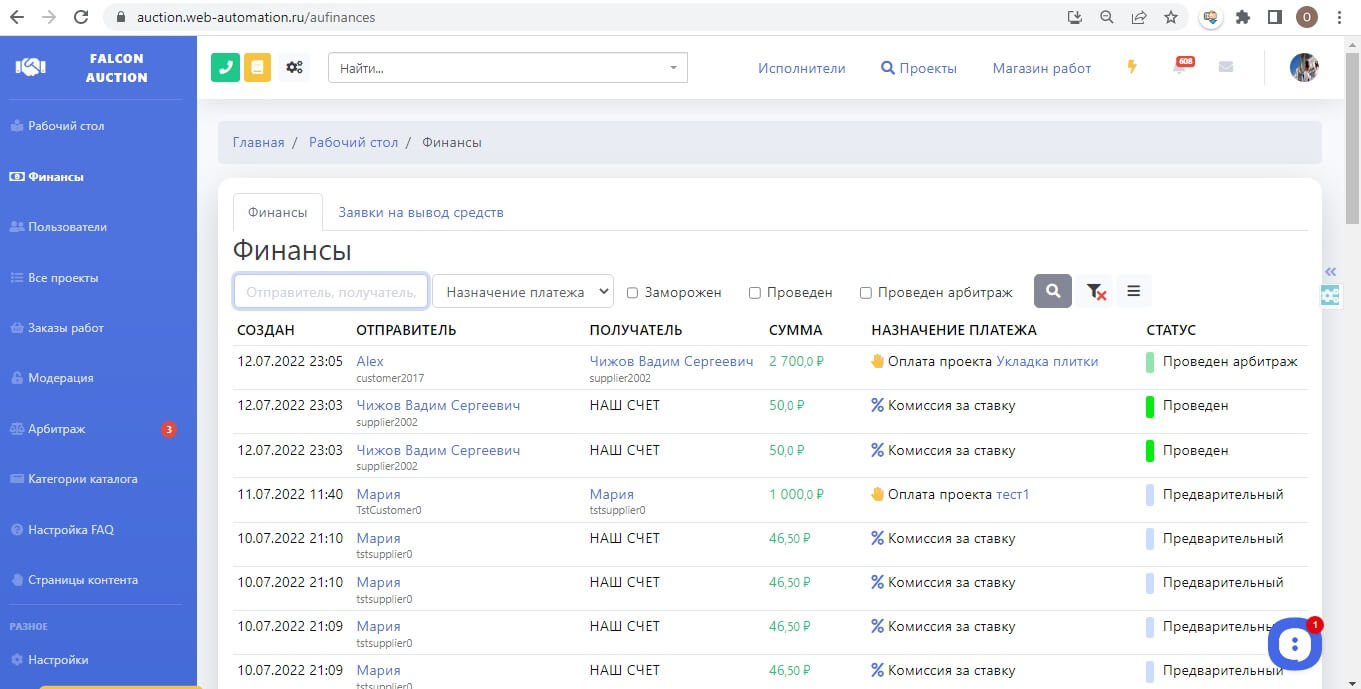This screenshot has width=1361, height=689.
Task: Clear filters with the funnel icon
Action: [1095, 291]
